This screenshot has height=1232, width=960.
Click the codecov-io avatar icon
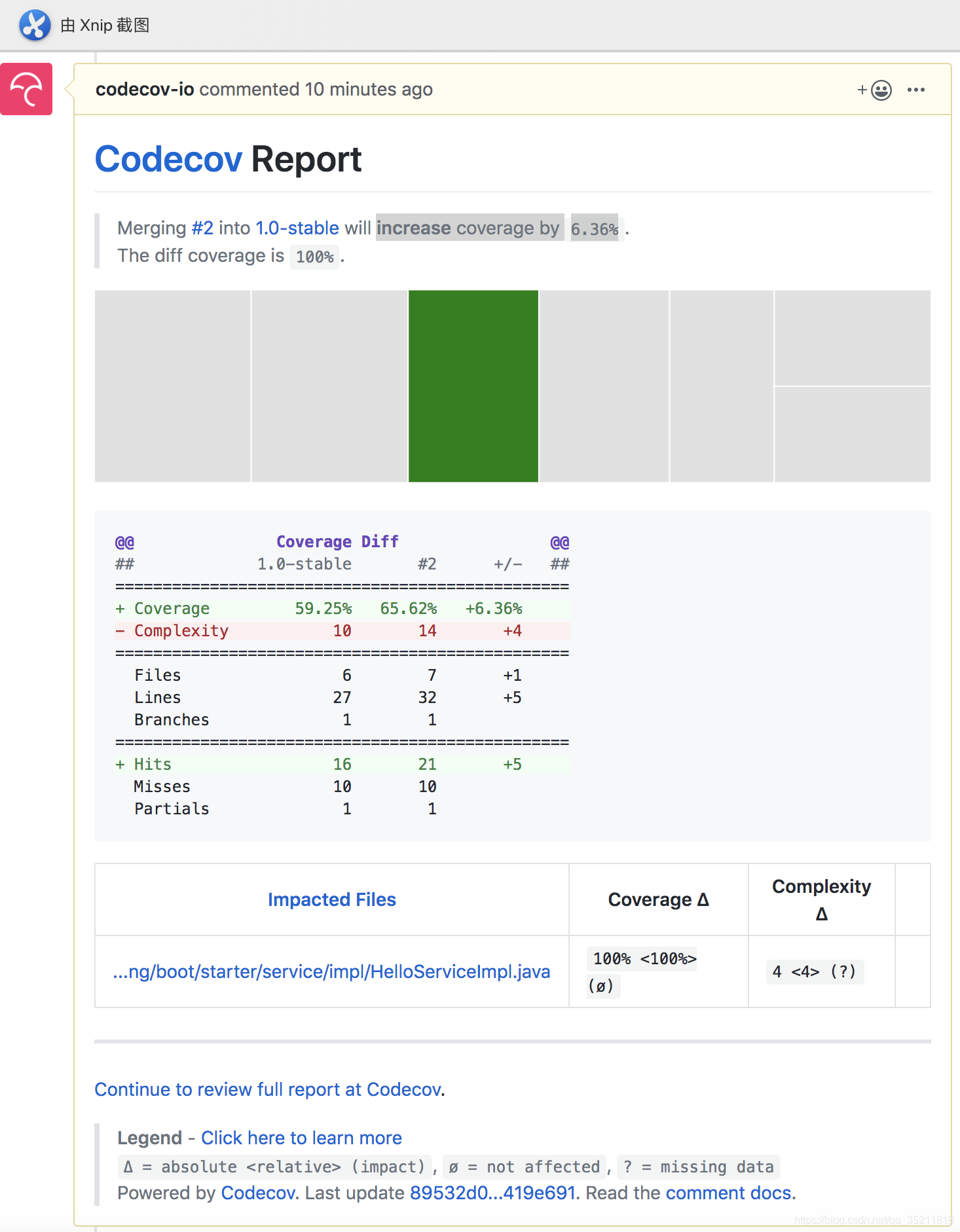coord(26,89)
